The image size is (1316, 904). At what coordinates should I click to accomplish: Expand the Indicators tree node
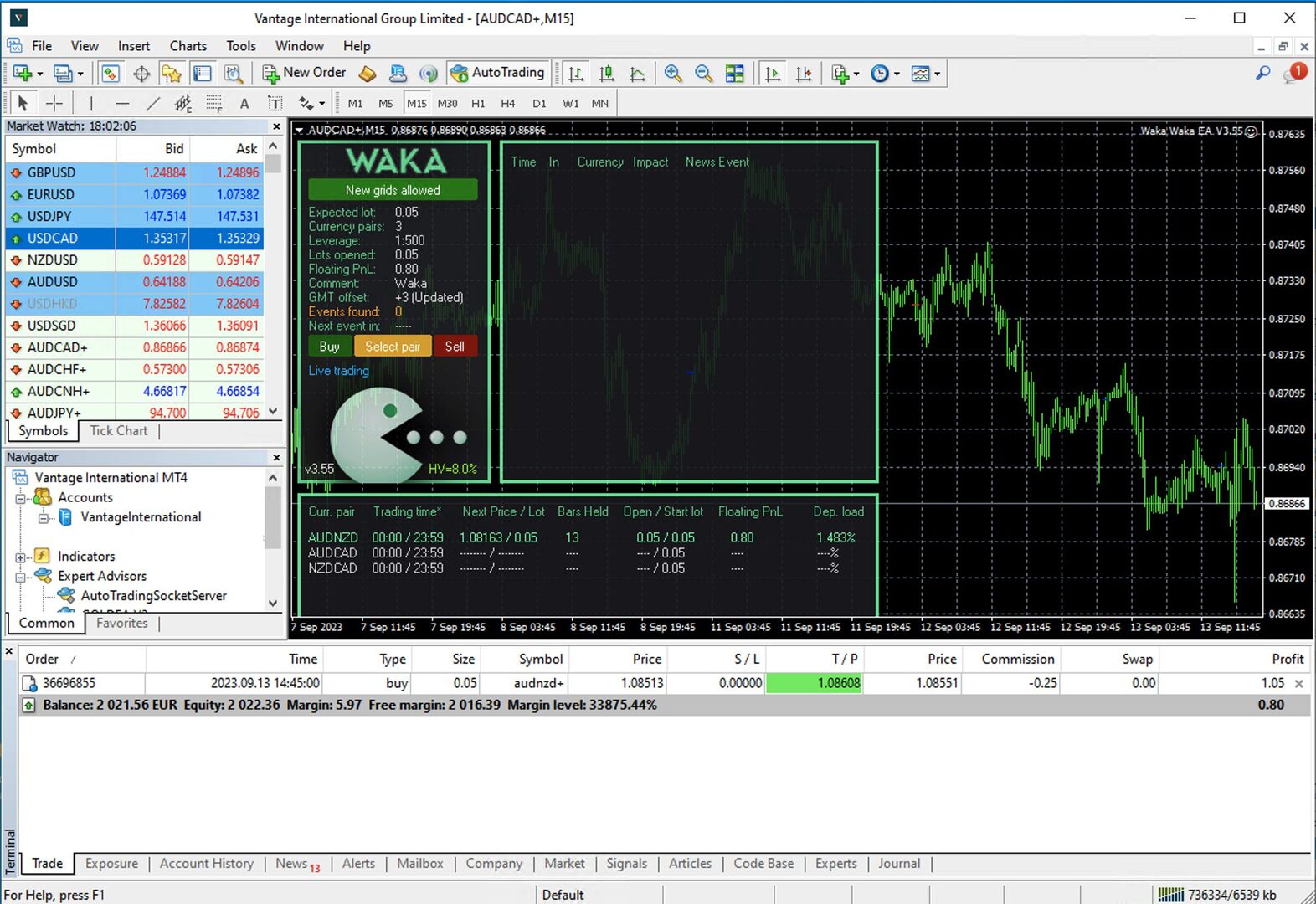pyautogui.click(x=21, y=557)
